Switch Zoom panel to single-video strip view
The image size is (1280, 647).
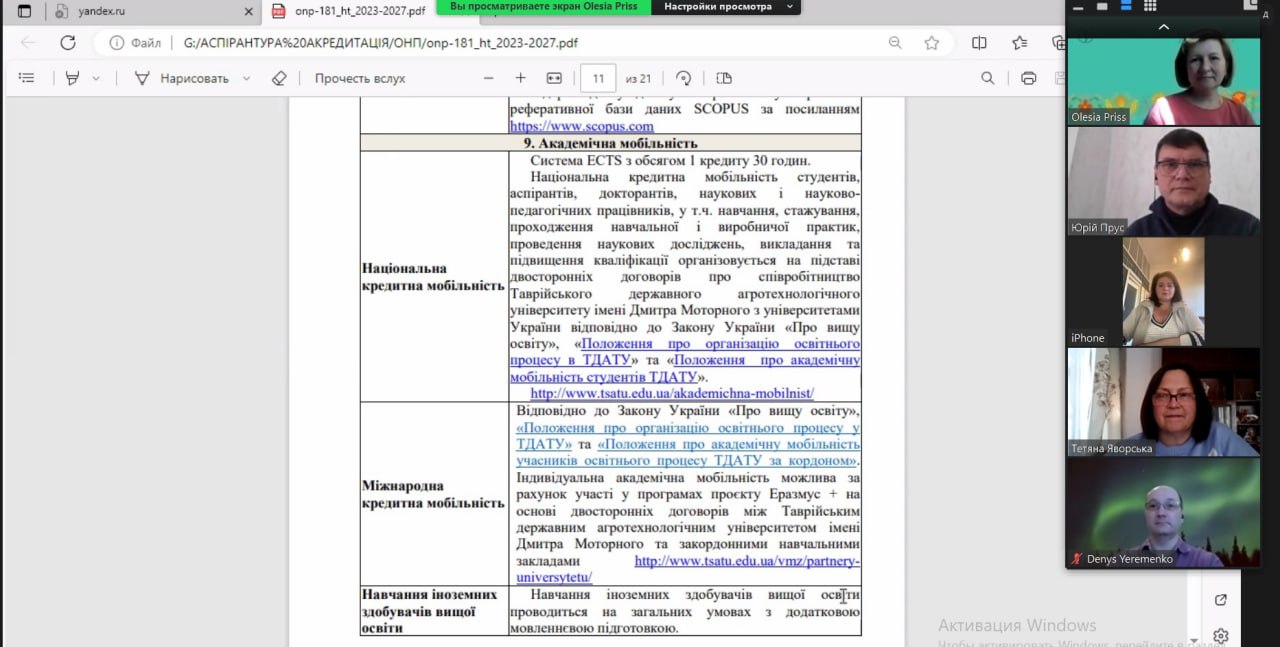pyautogui.click(x=1102, y=6)
